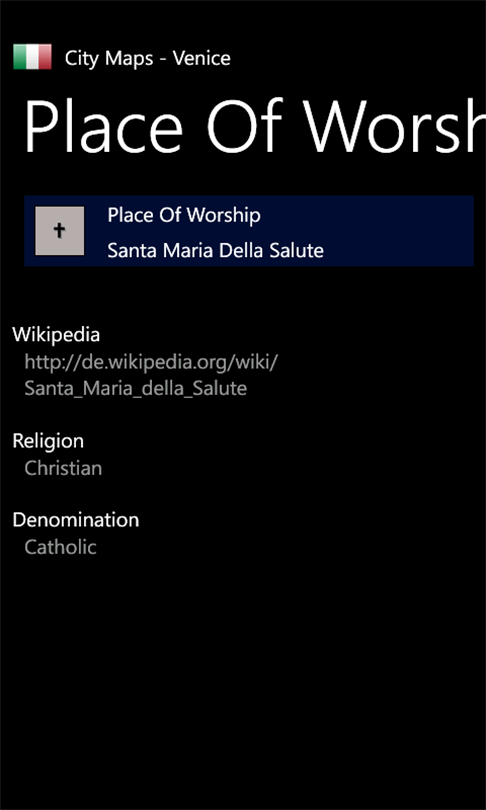Select Place Of Worship category label in card
The image size is (486, 810).
click(184, 216)
